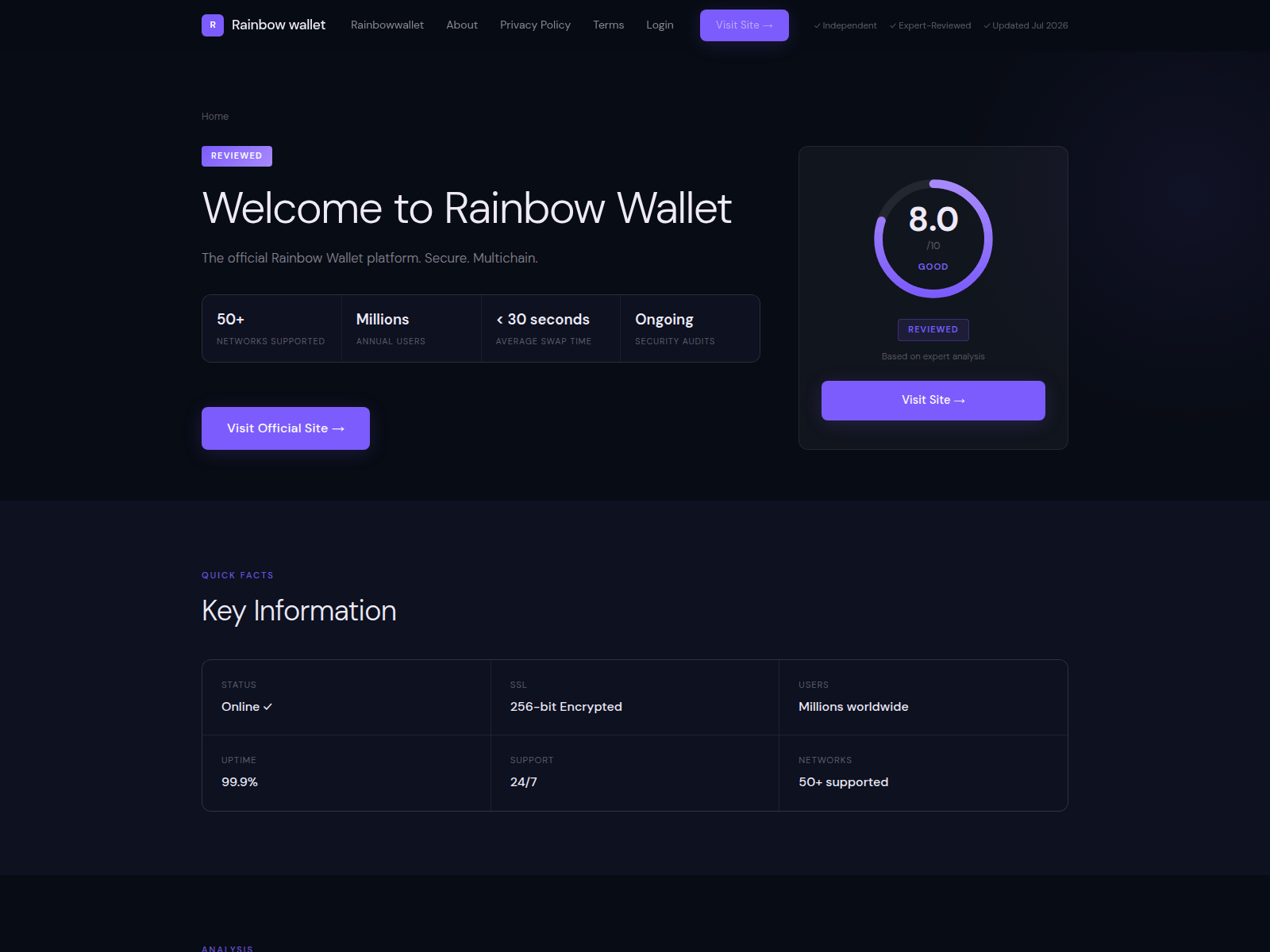Click the header Visit Site button

pyautogui.click(x=745, y=25)
